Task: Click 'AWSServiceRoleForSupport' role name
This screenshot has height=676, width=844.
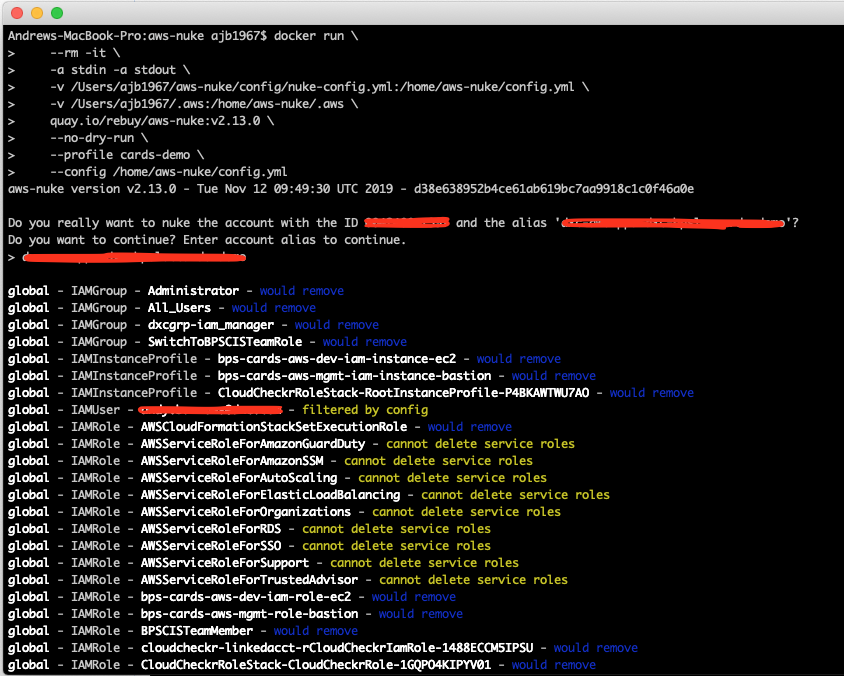Action: [225, 563]
